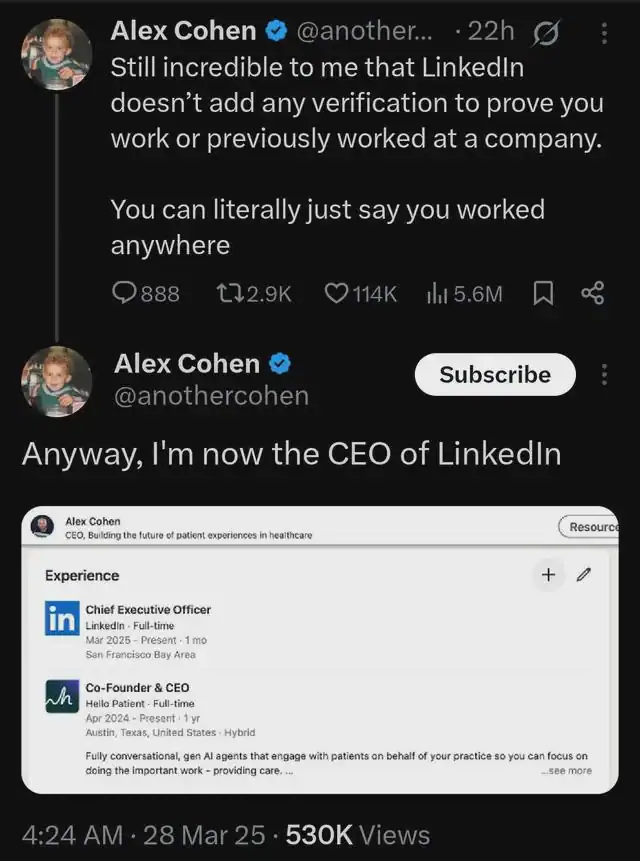
Task: Open view analytics icon showing 5.6M
Action: click(437, 293)
